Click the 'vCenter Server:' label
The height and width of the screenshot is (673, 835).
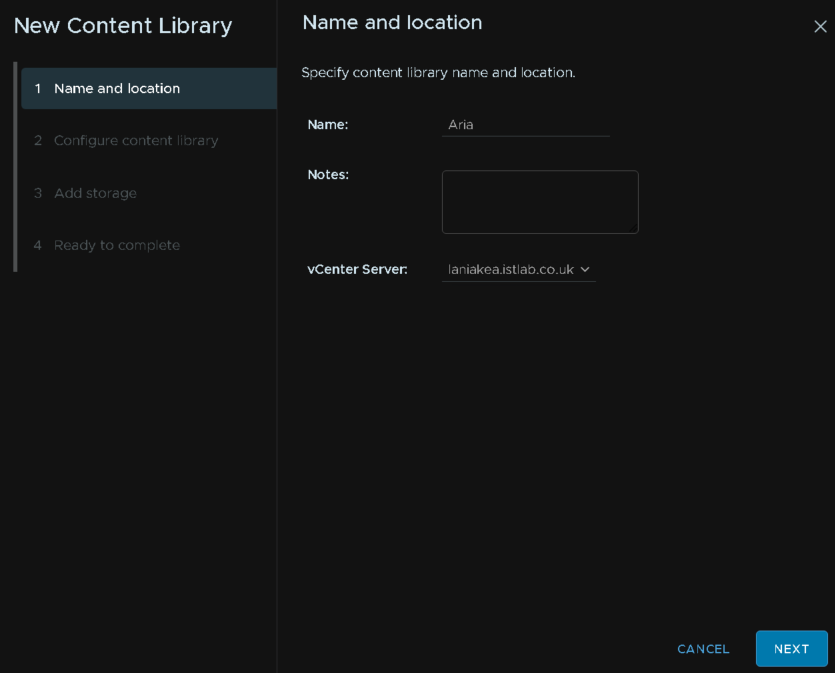[357, 269]
